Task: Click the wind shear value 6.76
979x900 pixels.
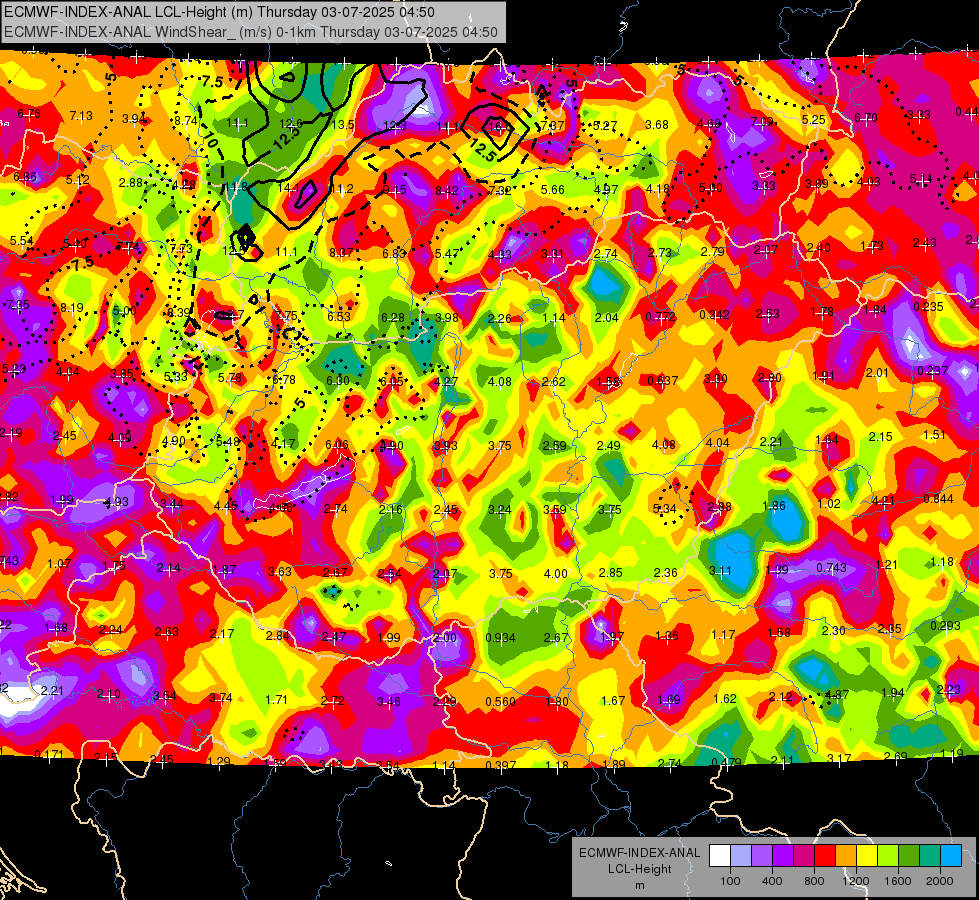Action: (x=29, y=114)
